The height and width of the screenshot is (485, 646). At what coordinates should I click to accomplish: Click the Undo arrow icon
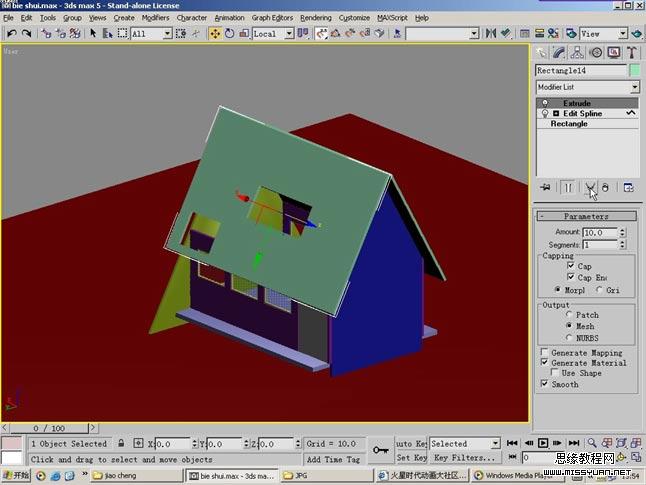[12, 33]
